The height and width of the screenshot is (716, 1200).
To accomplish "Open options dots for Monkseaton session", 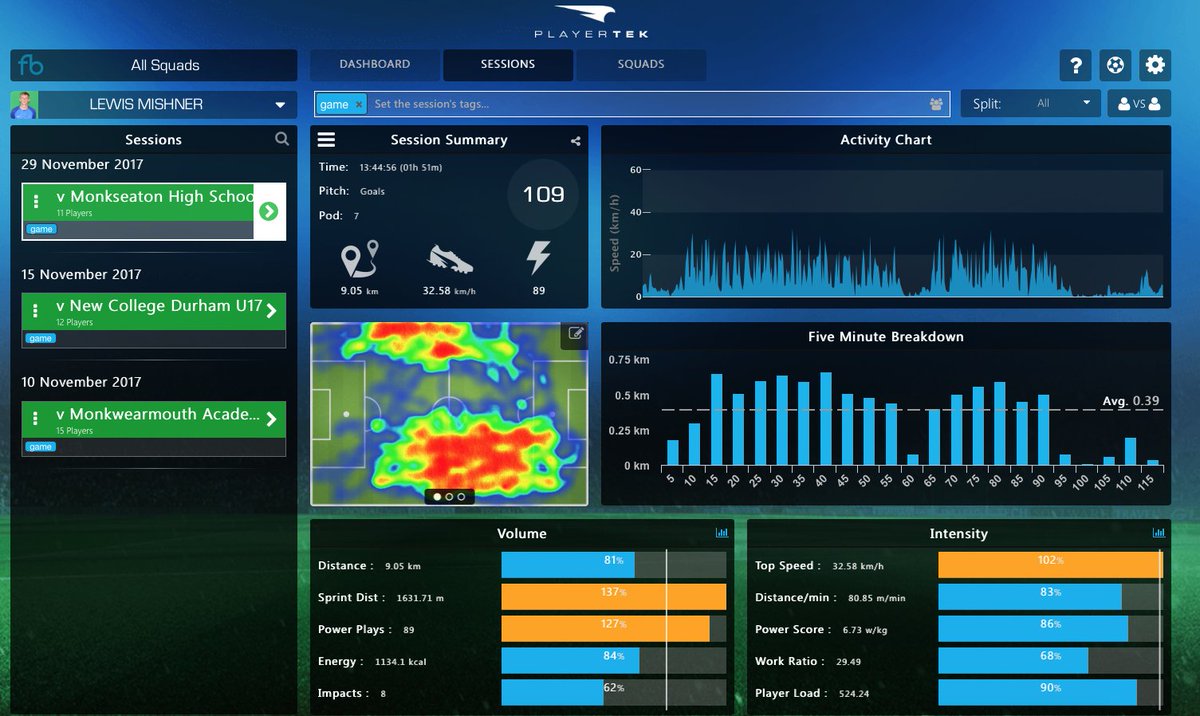I will click(x=36, y=201).
